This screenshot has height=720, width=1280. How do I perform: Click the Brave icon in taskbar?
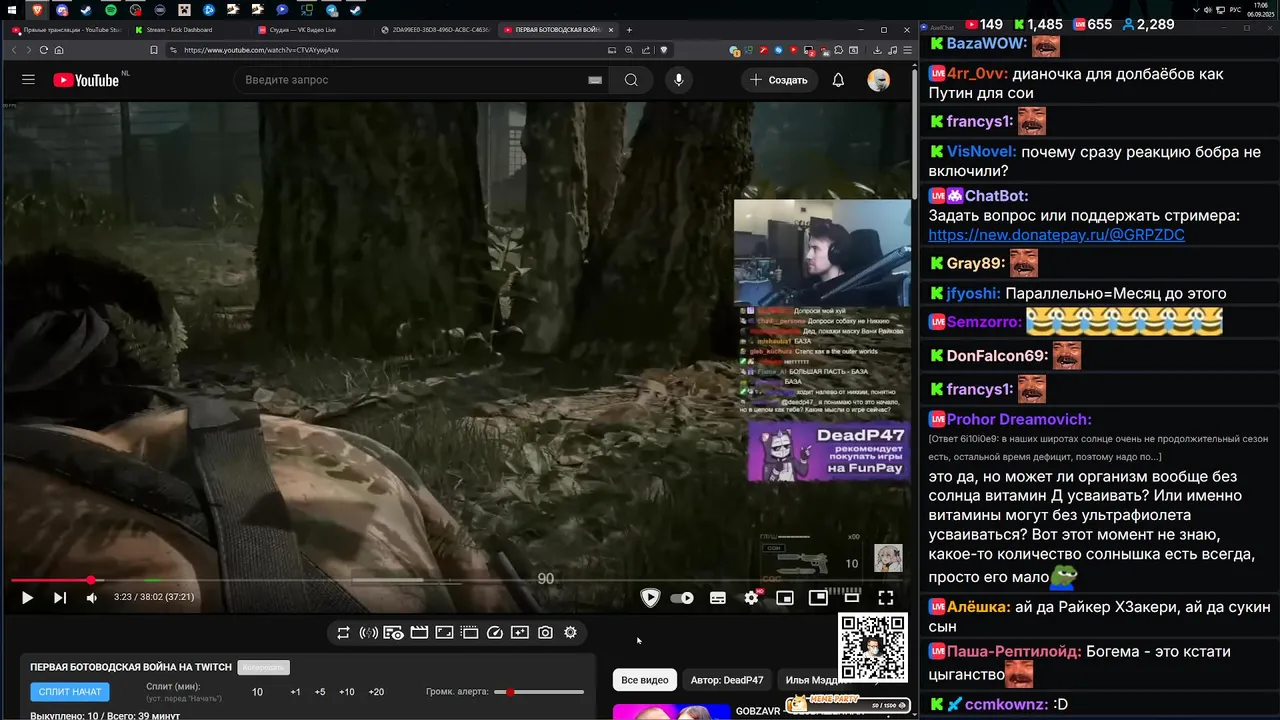coord(38,9)
